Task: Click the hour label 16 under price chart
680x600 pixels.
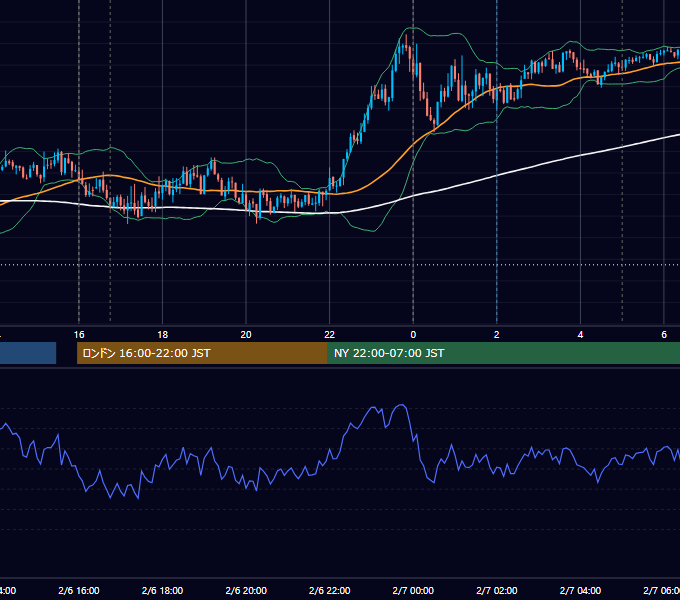Action: pyautogui.click(x=79, y=335)
